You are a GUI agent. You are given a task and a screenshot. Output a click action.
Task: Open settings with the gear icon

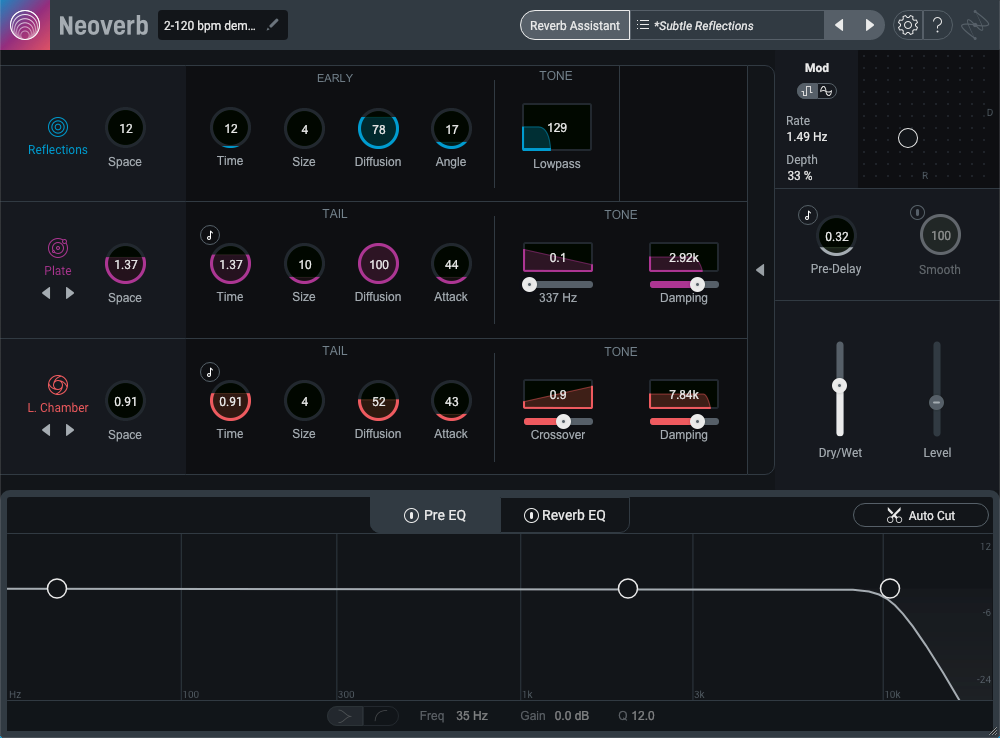point(908,25)
